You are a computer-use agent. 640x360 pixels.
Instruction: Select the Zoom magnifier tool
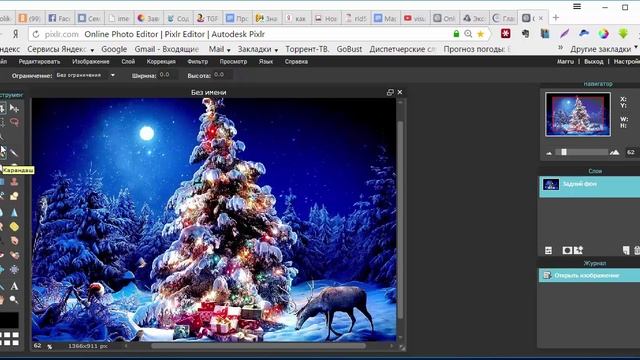click(x=14, y=300)
